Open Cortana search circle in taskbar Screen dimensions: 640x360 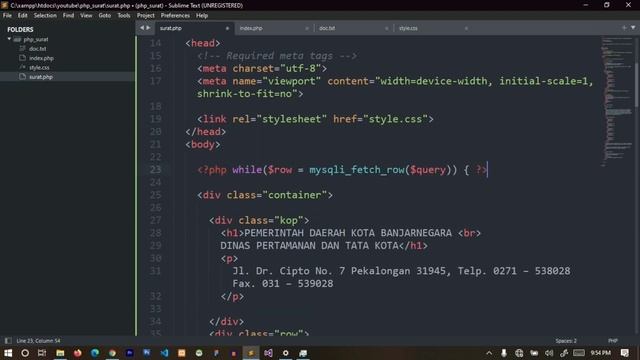(x=25, y=353)
